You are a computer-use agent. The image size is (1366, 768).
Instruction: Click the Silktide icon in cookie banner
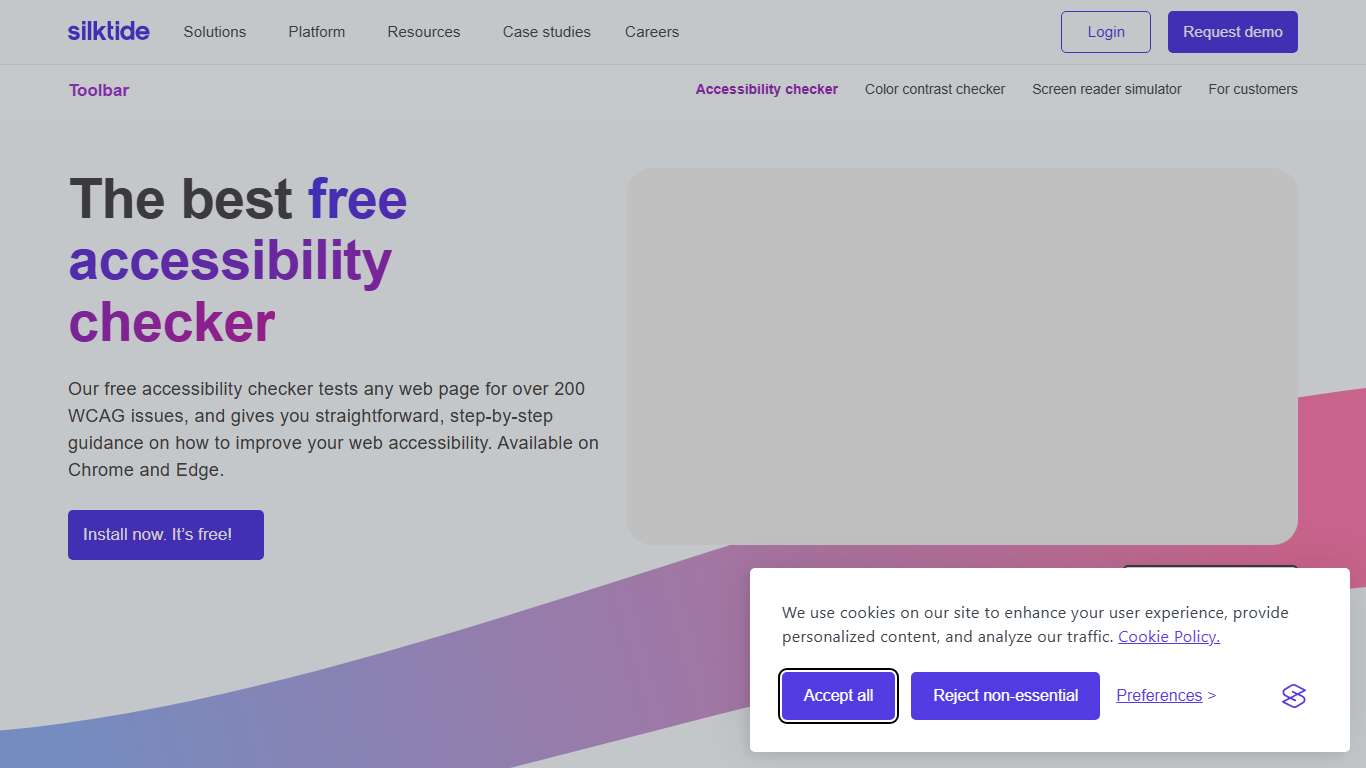coord(1293,695)
